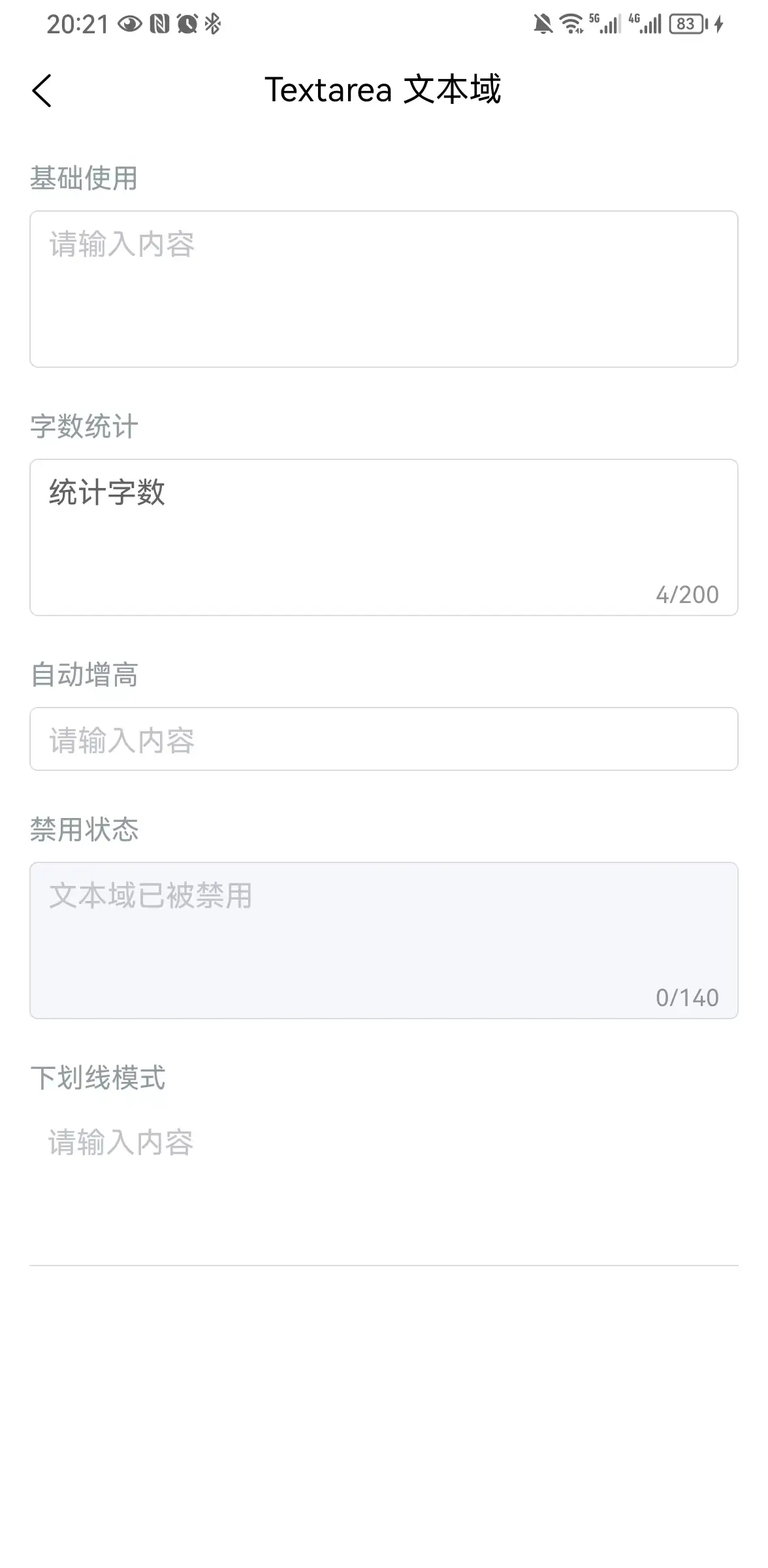The height and width of the screenshot is (1568, 768).
Task: Tap the muted bell notification icon
Action: (543, 25)
